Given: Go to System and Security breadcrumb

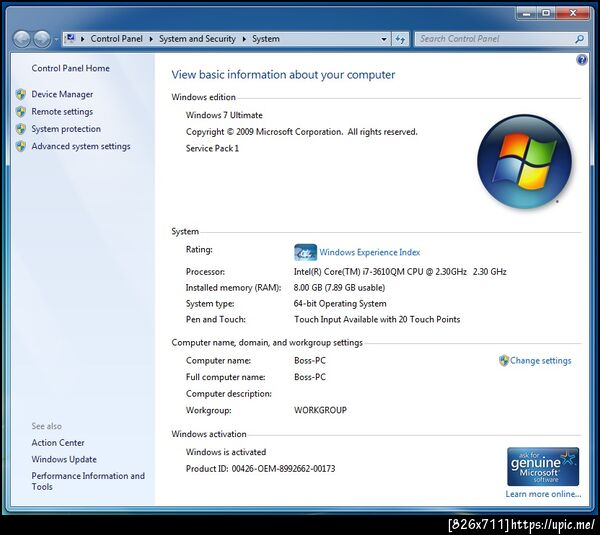Looking at the screenshot, I should (x=197, y=39).
